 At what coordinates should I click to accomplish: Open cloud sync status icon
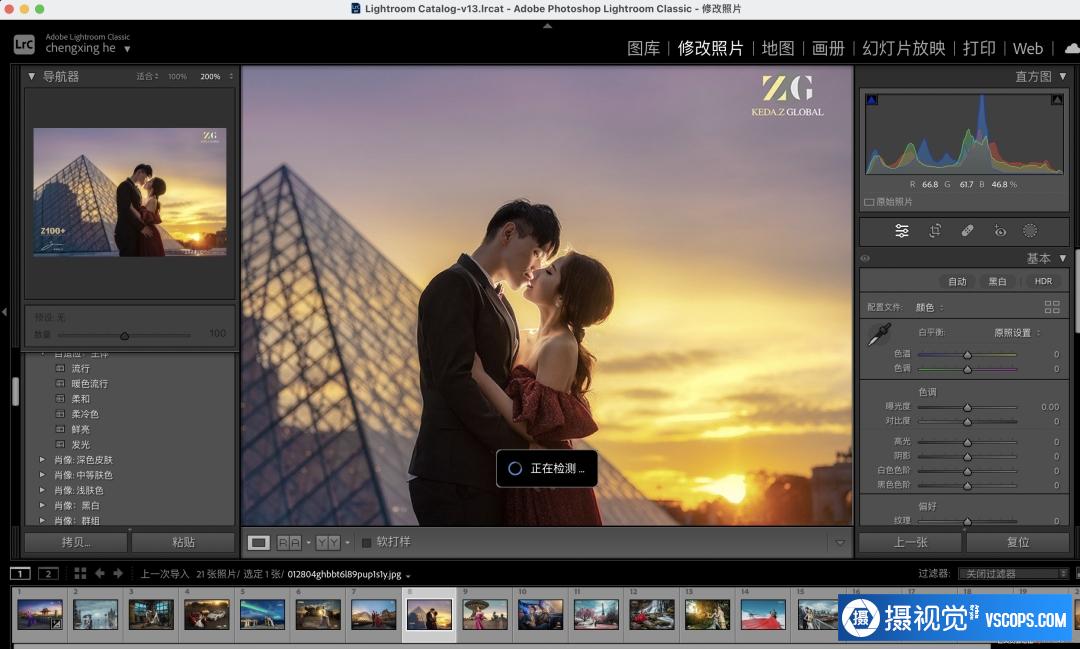pos(1072,48)
